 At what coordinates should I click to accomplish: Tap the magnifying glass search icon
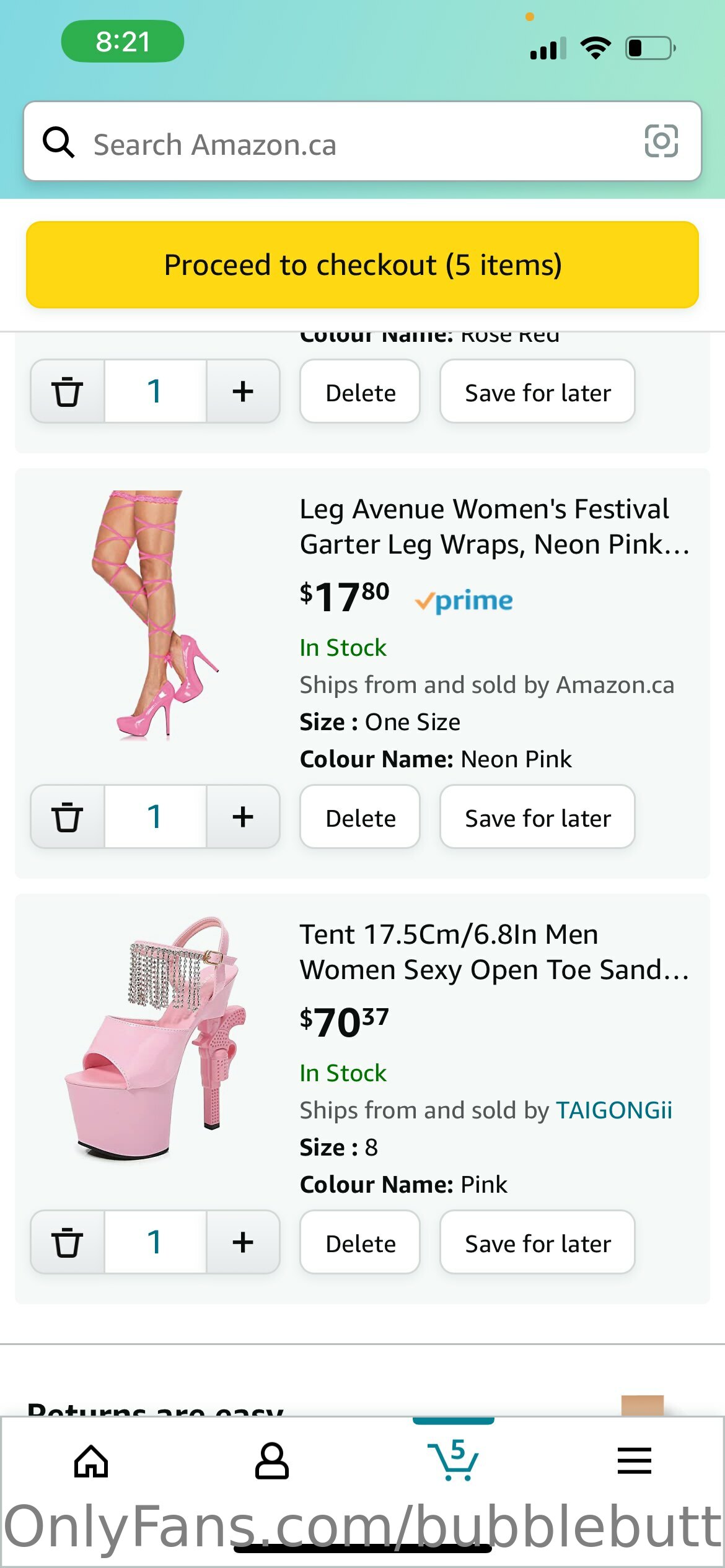tap(59, 142)
